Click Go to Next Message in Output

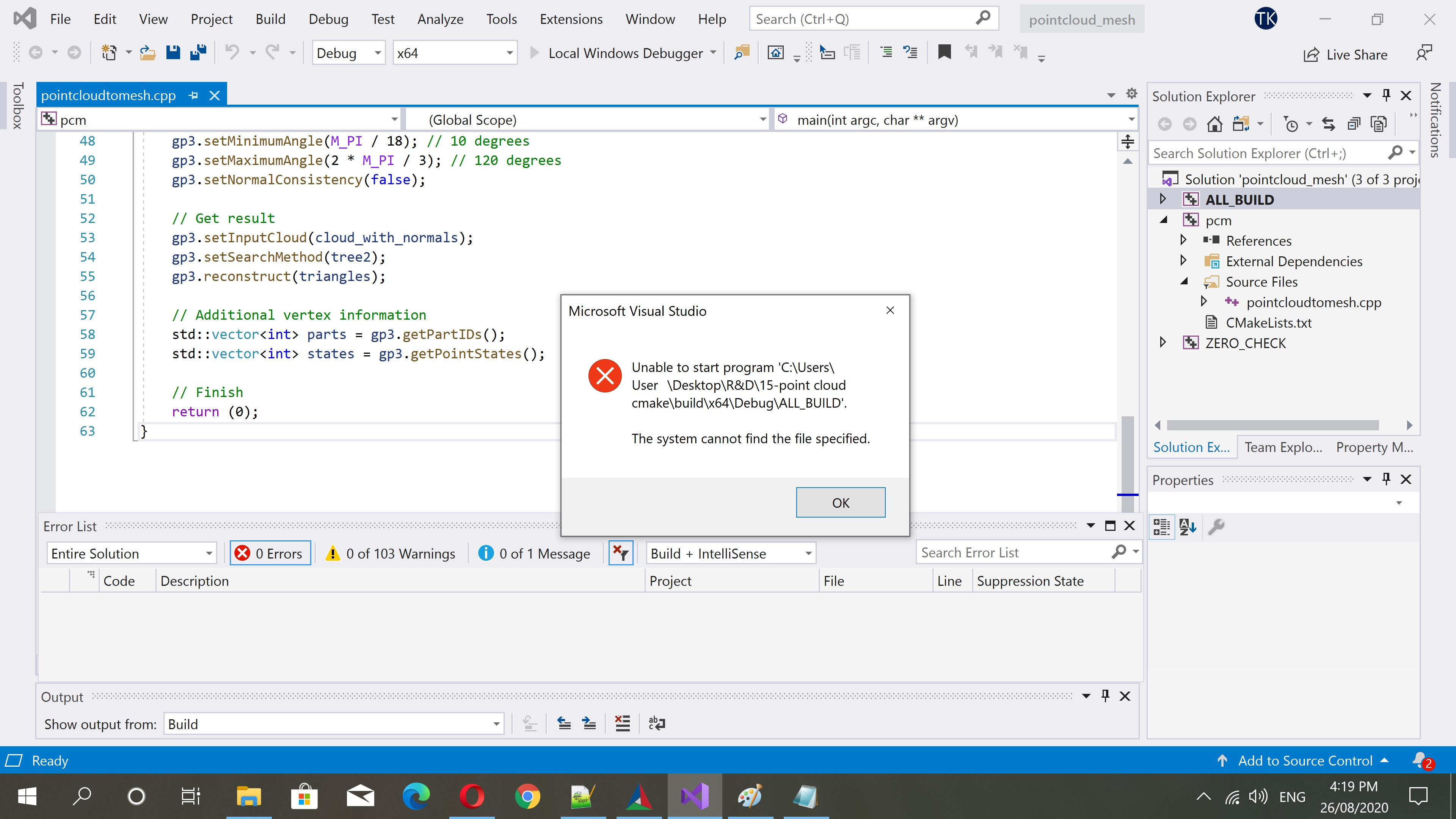click(589, 723)
